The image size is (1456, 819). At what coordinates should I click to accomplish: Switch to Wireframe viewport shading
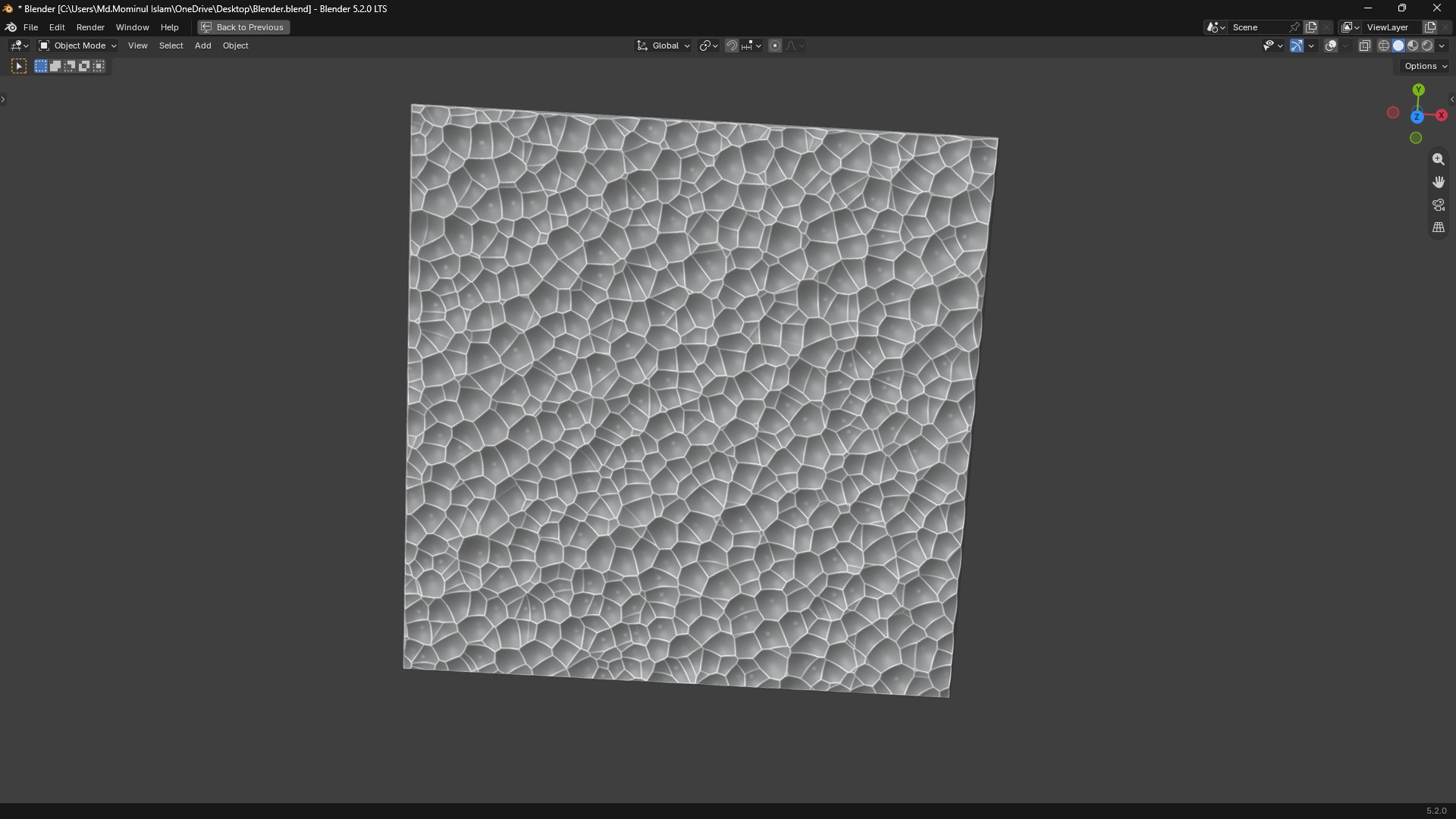(1384, 45)
